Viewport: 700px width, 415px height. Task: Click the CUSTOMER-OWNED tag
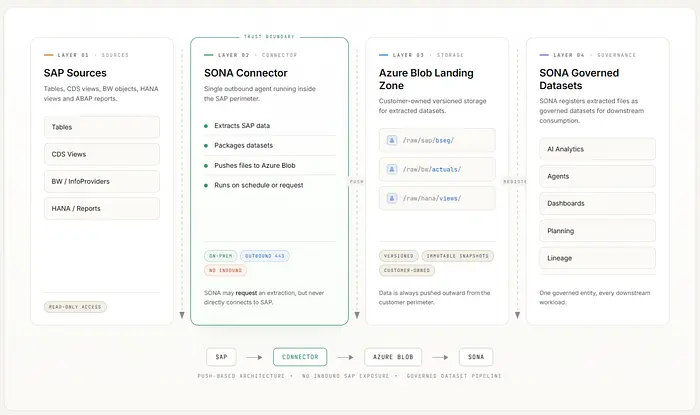(407, 270)
